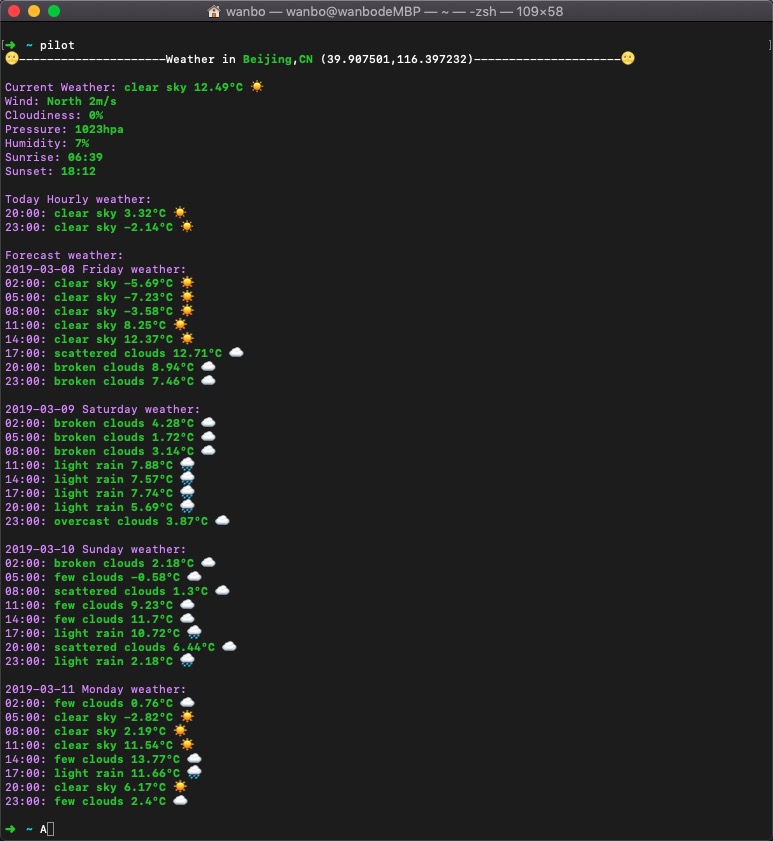Viewport: 773px width, 841px height.
Task: Click rain cloud icon beside light rain 5.69°C
Action: tap(187, 506)
